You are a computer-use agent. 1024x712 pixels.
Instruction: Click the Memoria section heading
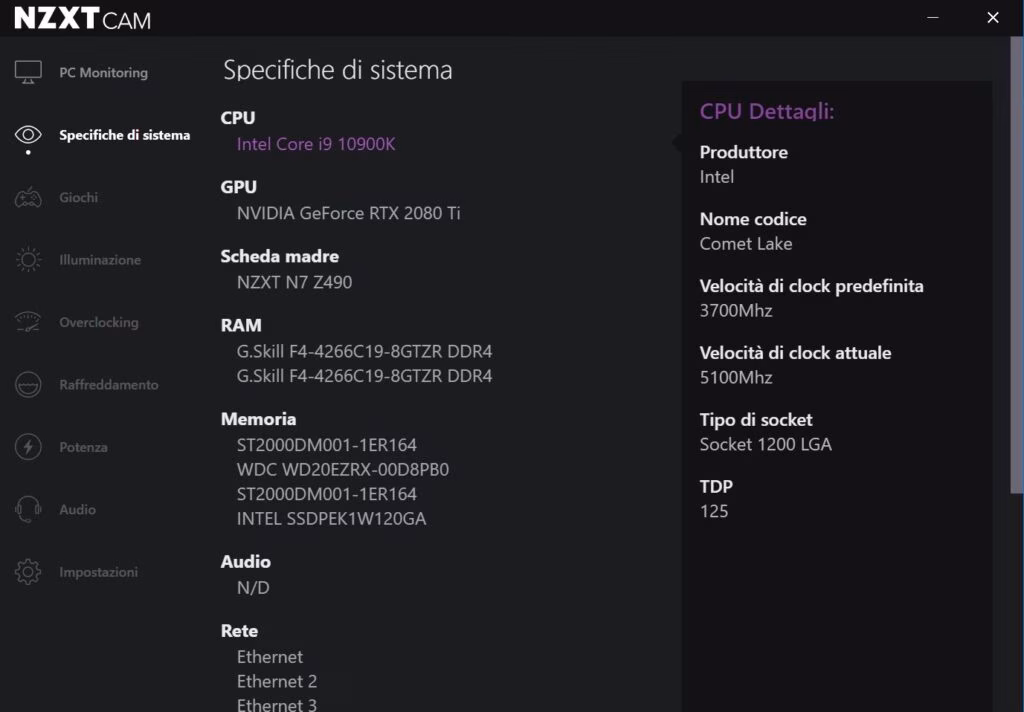point(259,419)
